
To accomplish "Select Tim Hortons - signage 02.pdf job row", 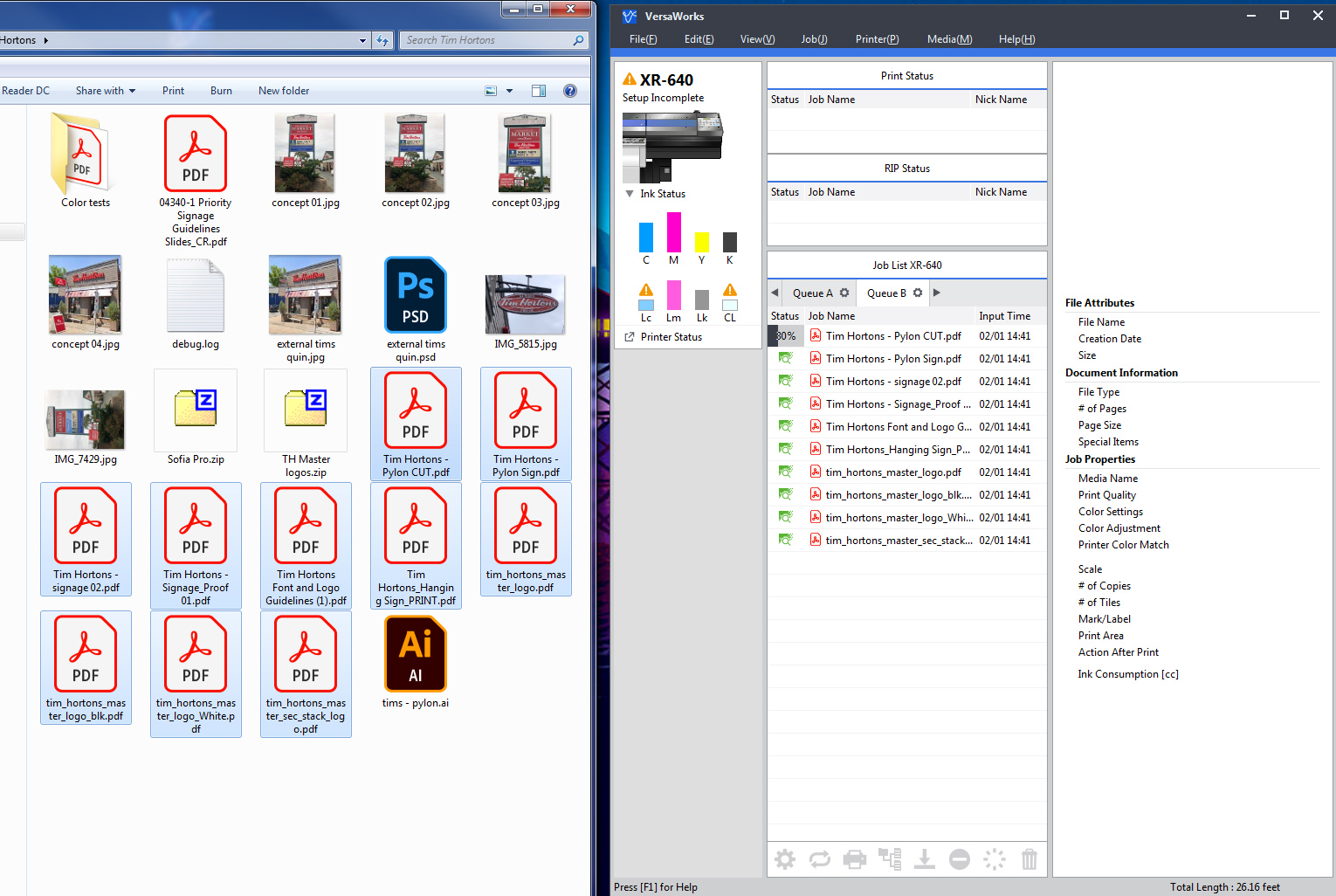I will tap(906, 381).
